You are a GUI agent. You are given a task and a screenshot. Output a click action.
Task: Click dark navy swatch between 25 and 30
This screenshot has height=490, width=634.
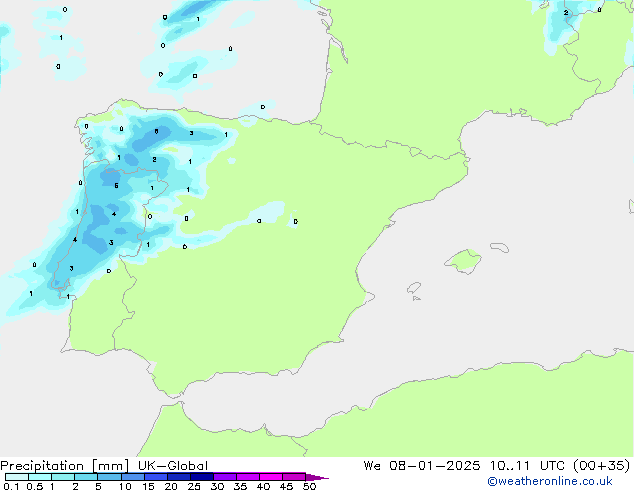tap(201, 477)
